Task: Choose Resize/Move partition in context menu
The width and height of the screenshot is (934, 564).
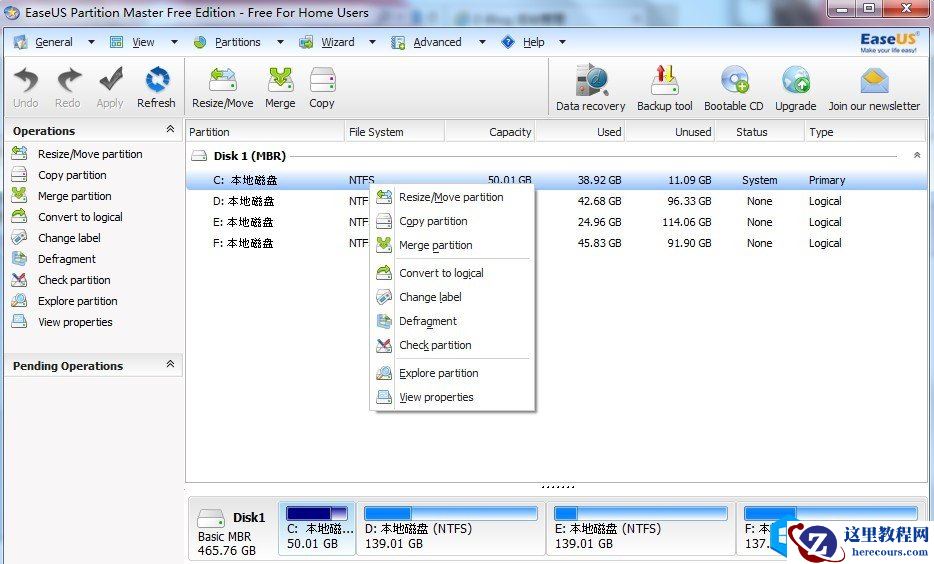Action: 452,197
